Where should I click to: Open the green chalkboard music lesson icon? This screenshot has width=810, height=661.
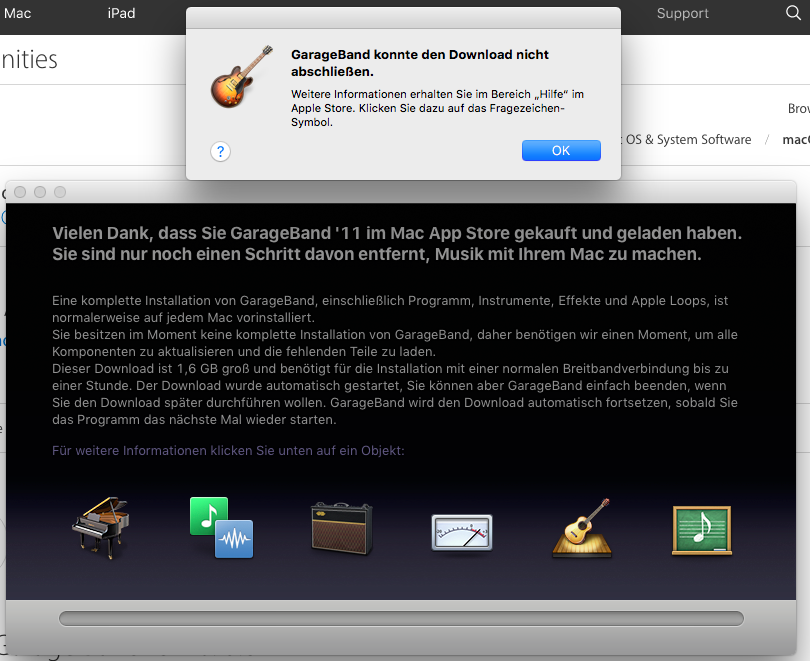pyautogui.click(x=702, y=530)
